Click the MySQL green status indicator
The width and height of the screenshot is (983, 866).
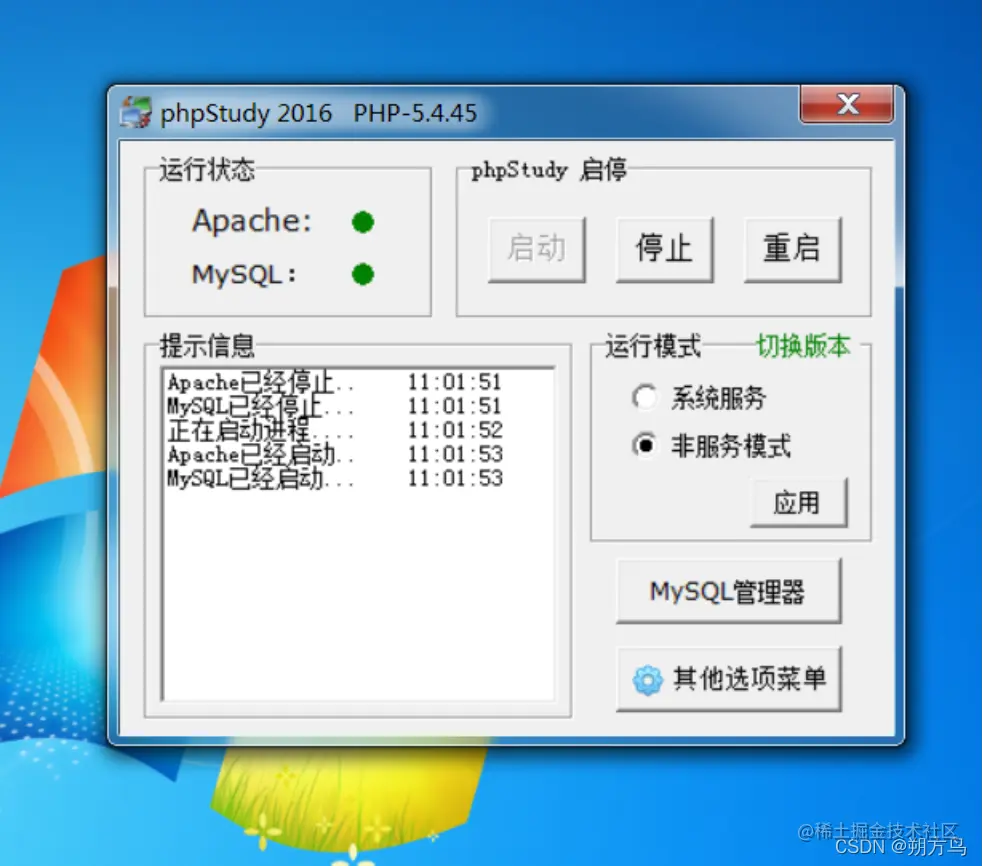[x=363, y=274]
